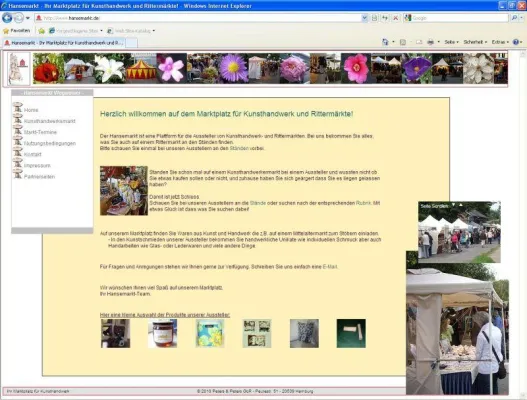The width and height of the screenshot is (527, 400).
Task: Open the search provider dropdown arrow
Action: tap(522, 18)
